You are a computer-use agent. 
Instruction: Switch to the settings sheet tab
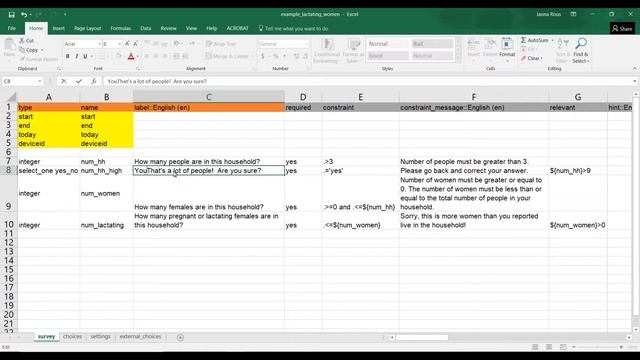[x=100, y=337]
